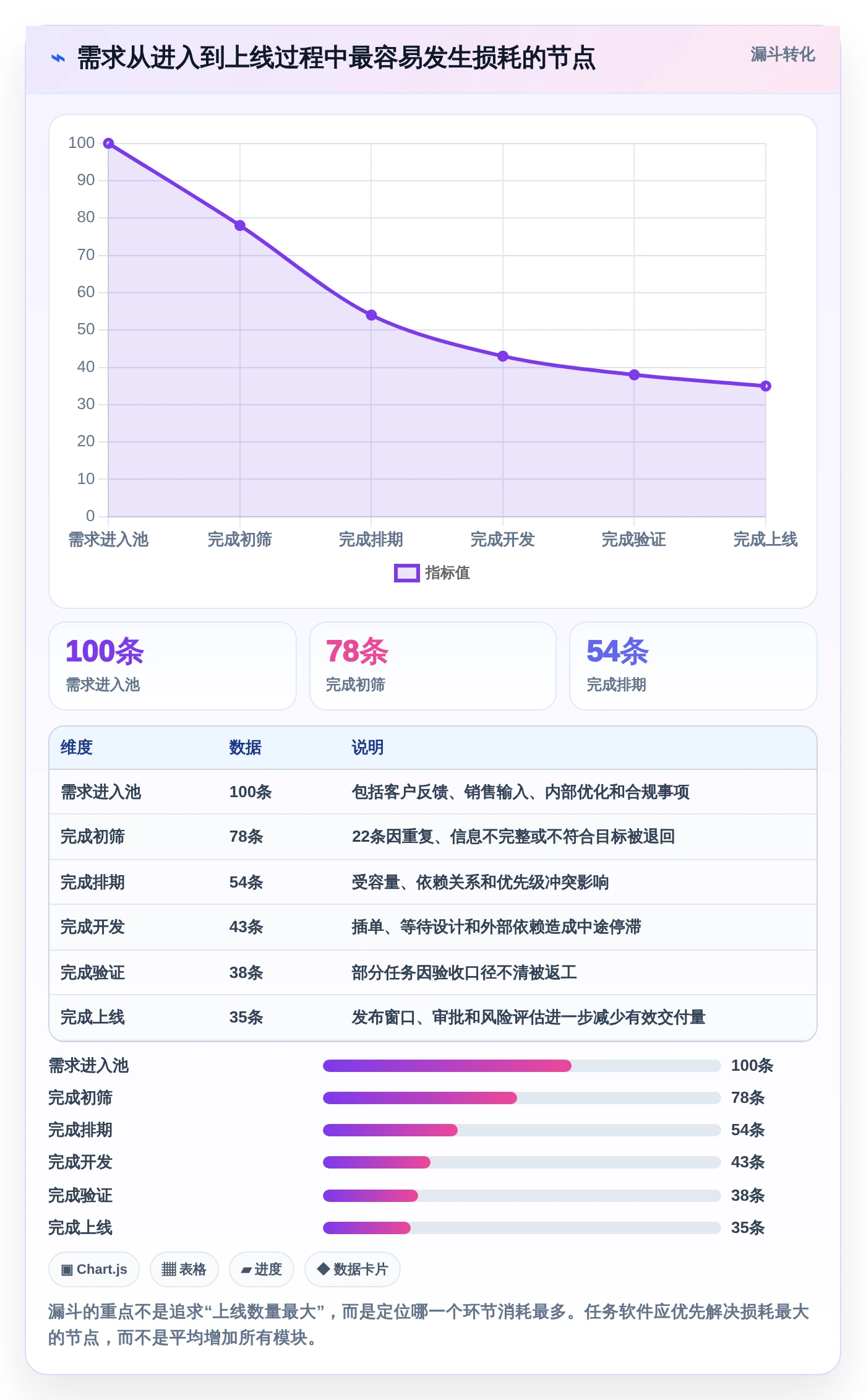This screenshot has height=1400, width=866.
Task: Click the 需求进入池 progress bar
Action: click(x=522, y=1066)
